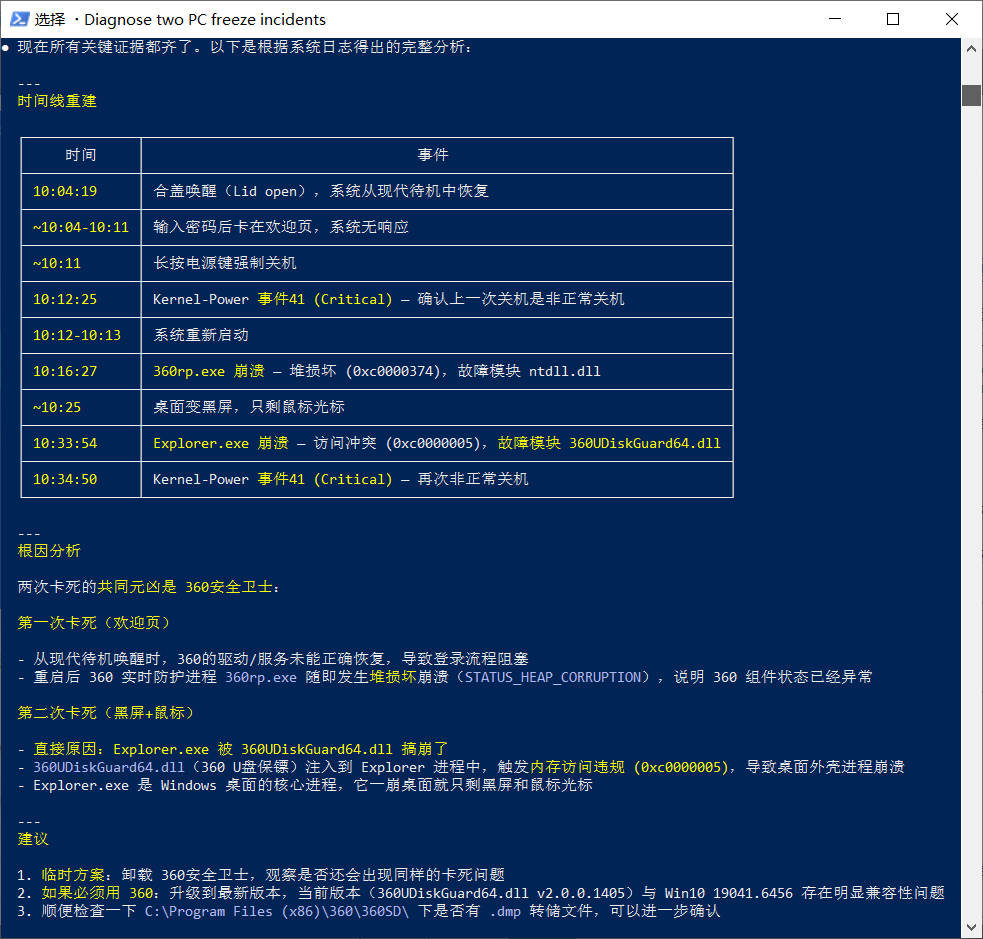Click the '360rp.exe 崩溃' event text
The width and height of the screenshot is (983, 939).
pyautogui.click(x=209, y=371)
